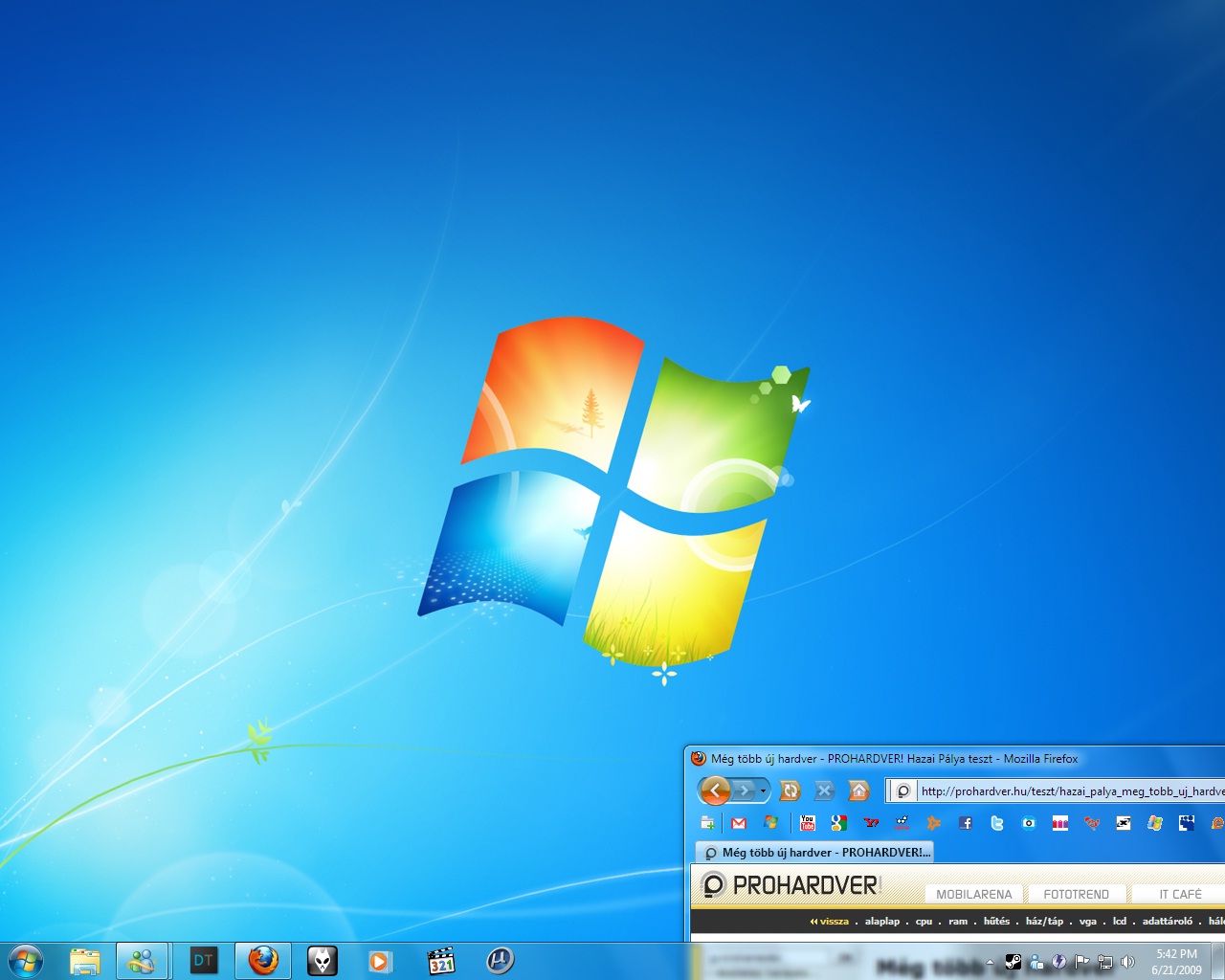Screen dimensions: 1225x980
Task: Launch uTorrent from the taskbar
Action: pyautogui.click(x=500, y=961)
